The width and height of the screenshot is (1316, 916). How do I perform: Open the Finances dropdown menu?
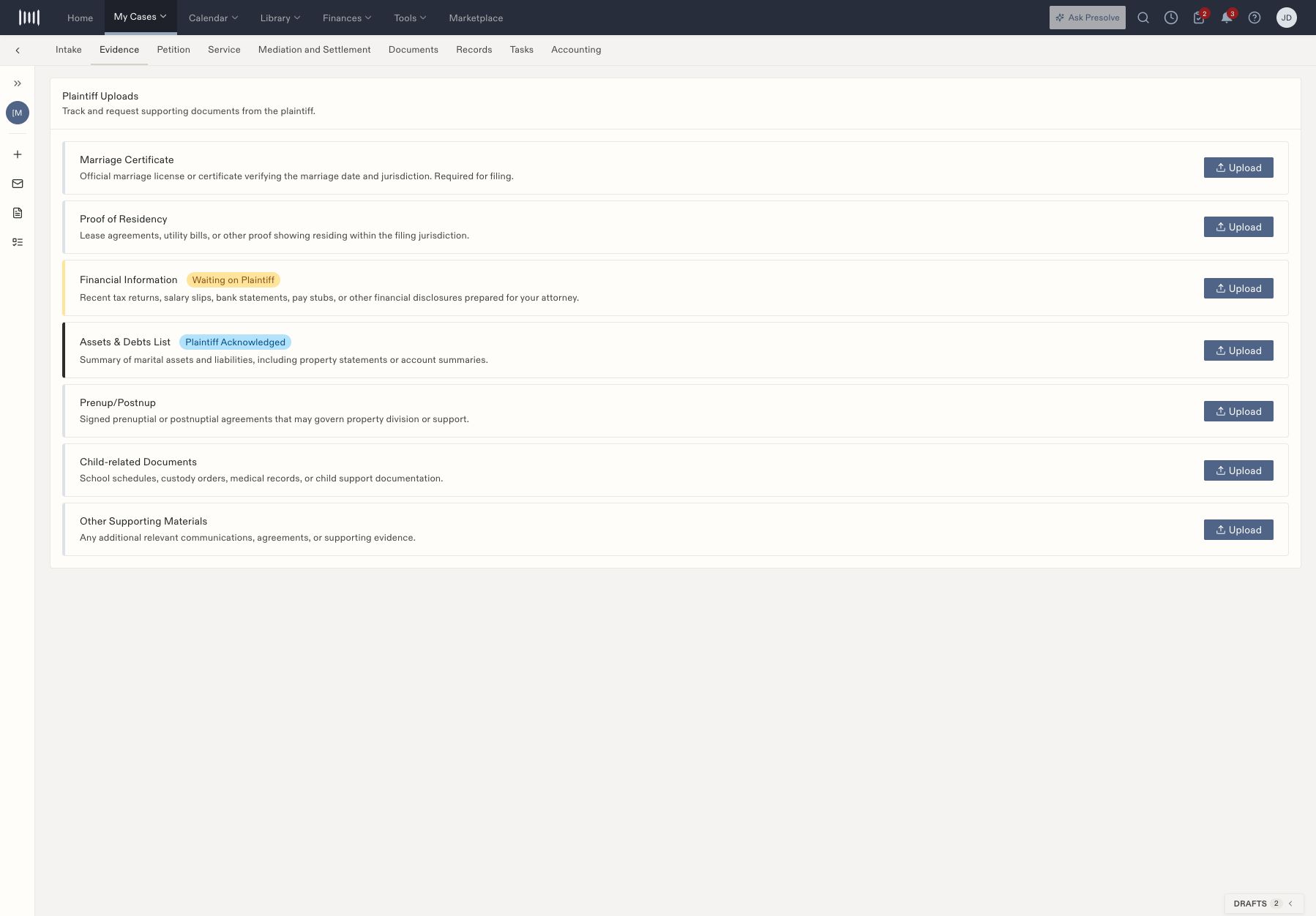click(x=347, y=18)
